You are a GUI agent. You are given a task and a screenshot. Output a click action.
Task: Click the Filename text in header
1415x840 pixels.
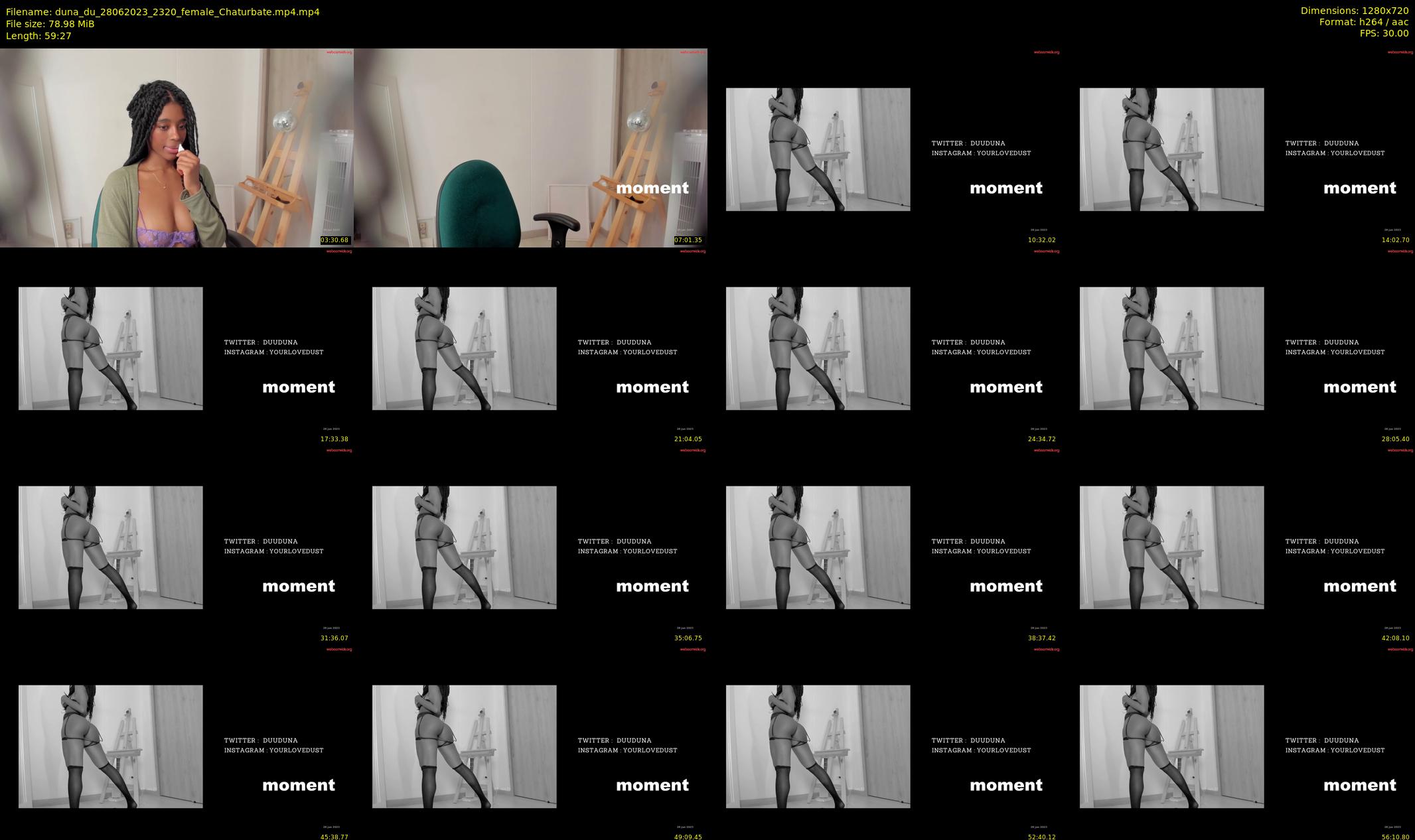pyautogui.click(x=163, y=12)
